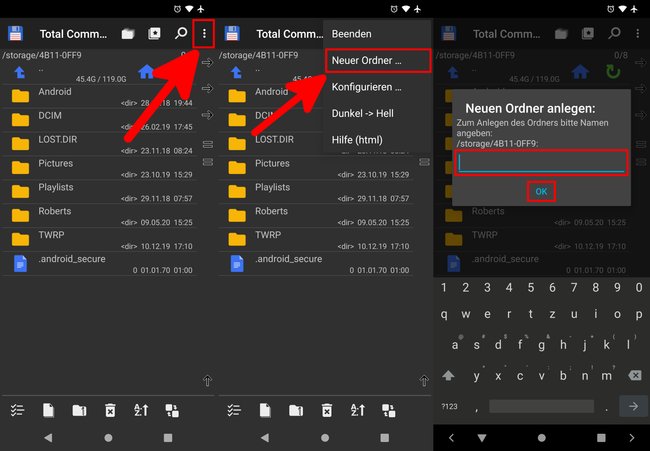The width and height of the screenshot is (650, 451).
Task: Open the Pictures folder in menu screen
Action: pos(316,168)
